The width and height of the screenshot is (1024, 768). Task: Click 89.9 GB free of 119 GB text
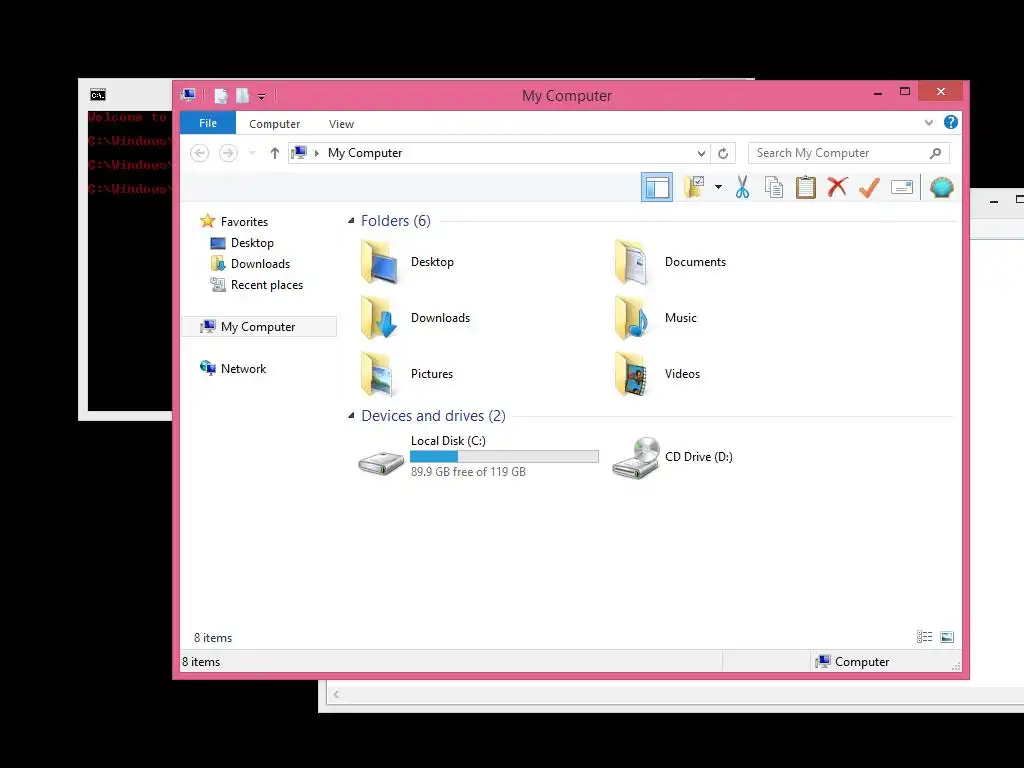tap(468, 472)
